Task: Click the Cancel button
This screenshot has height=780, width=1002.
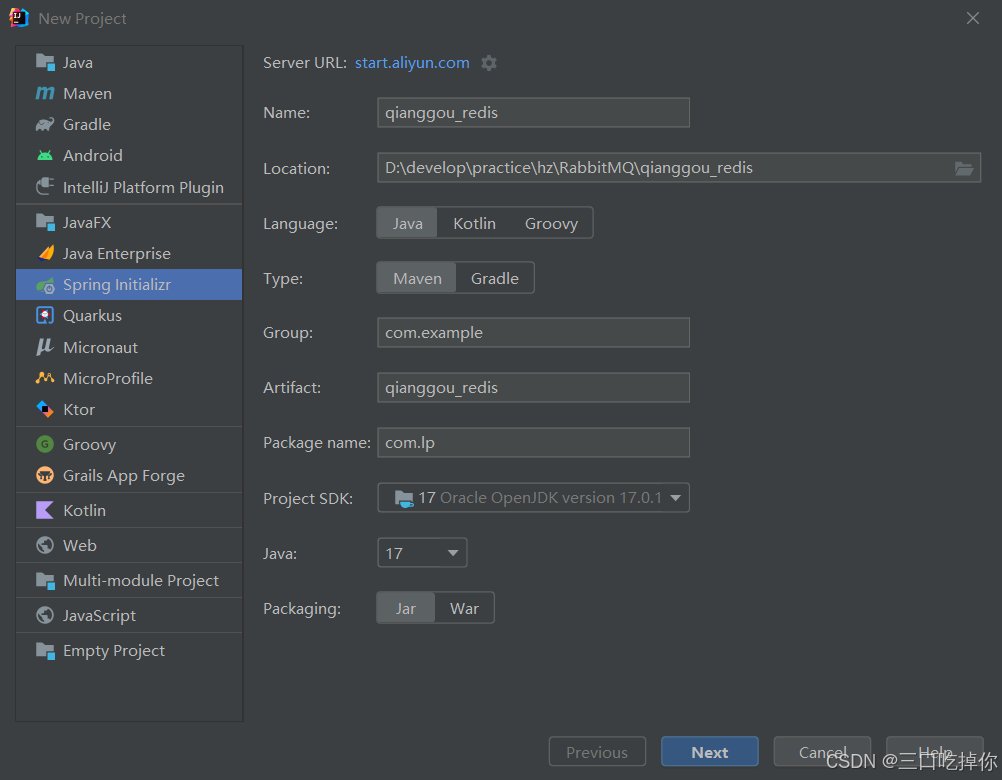Action: pyautogui.click(x=822, y=752)
